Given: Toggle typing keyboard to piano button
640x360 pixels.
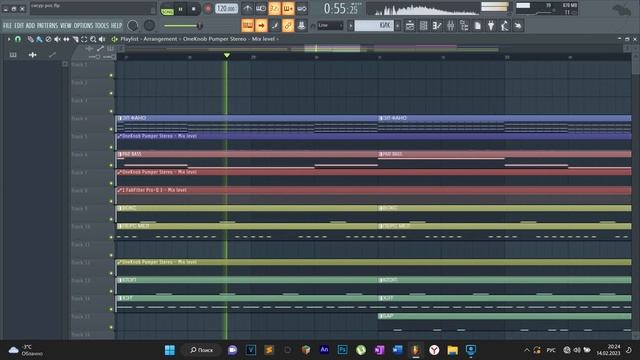Looking at the screenshot, I should pos(247,25).
